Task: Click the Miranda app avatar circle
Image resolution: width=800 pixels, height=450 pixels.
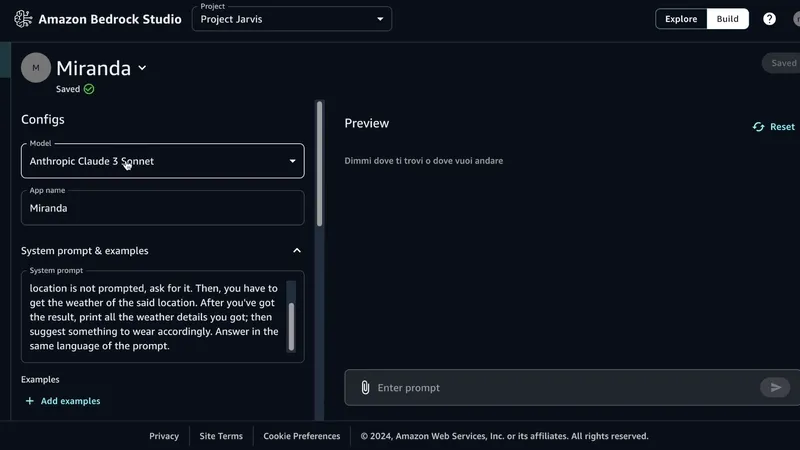Action: coord(36,68)
